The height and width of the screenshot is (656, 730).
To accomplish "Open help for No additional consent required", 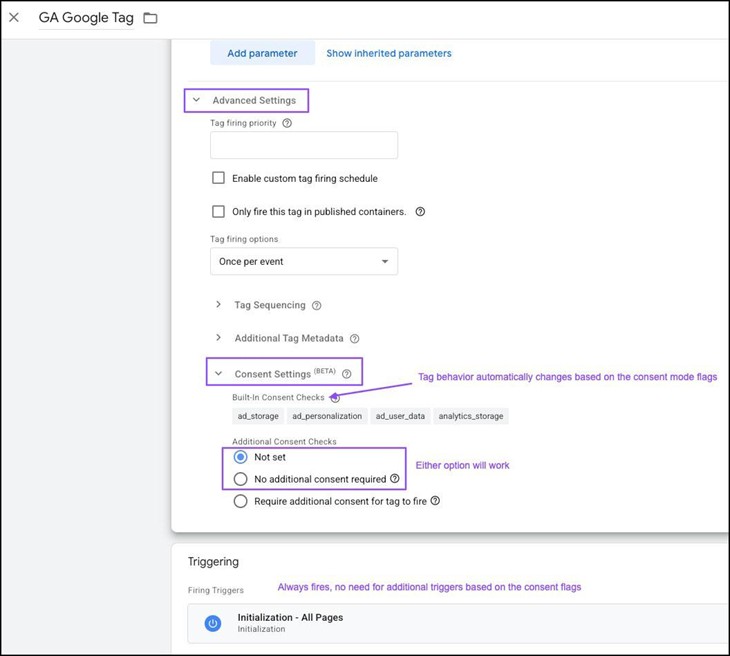I will click(395, 478).
